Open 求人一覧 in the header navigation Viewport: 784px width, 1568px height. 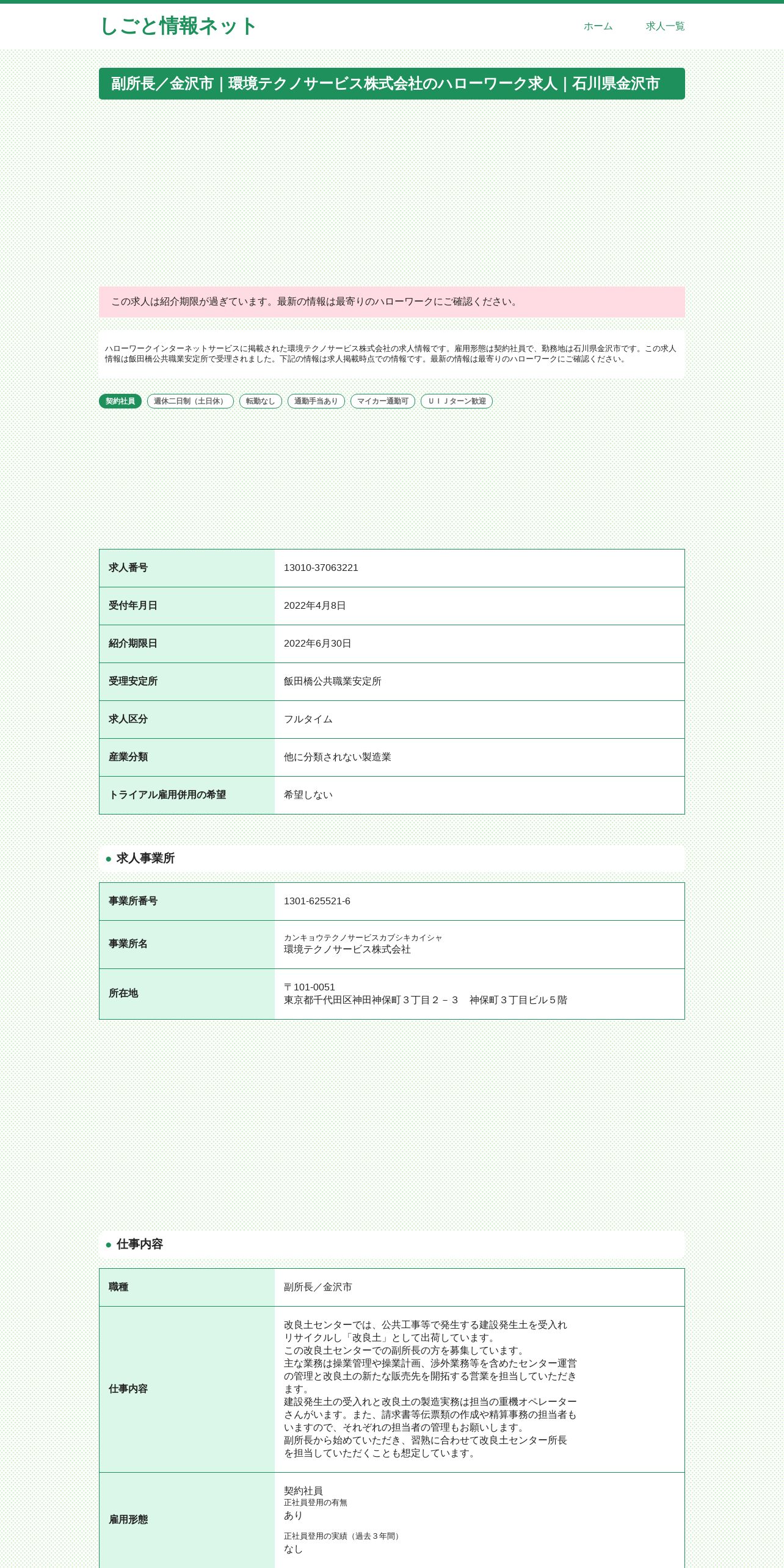[665, 26]
